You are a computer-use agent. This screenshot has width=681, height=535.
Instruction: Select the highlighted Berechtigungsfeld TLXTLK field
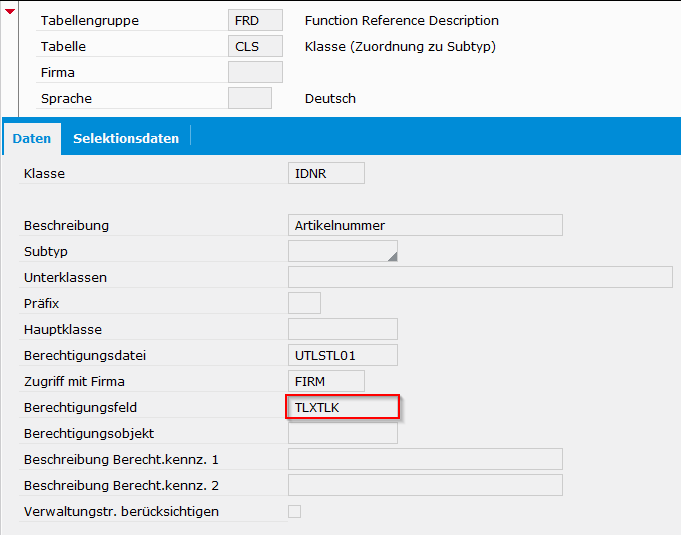(x=342, y=407)
